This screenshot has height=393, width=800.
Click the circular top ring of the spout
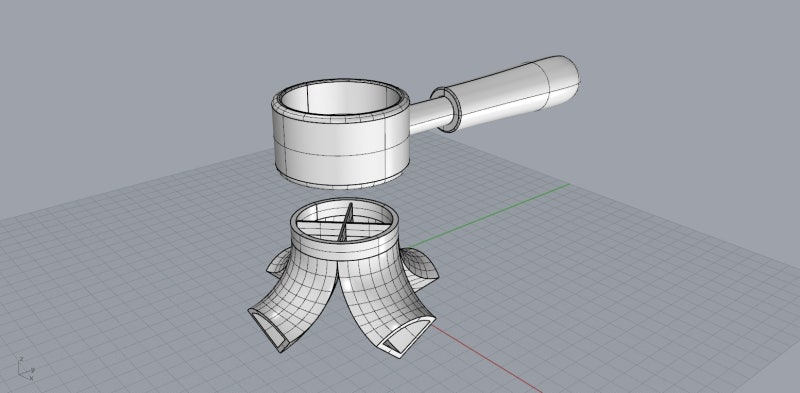click(x=343, y=223)
